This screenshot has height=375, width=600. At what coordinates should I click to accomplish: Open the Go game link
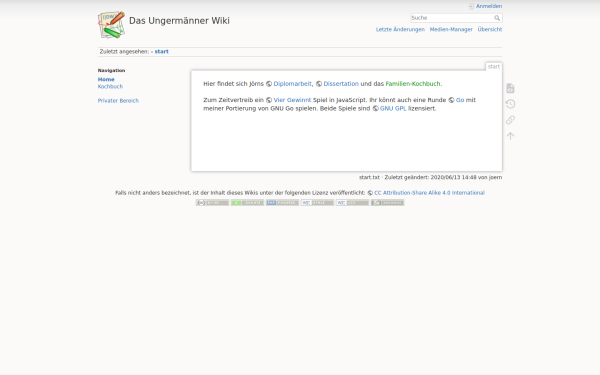pyautogui.click(x=460, y=100)
